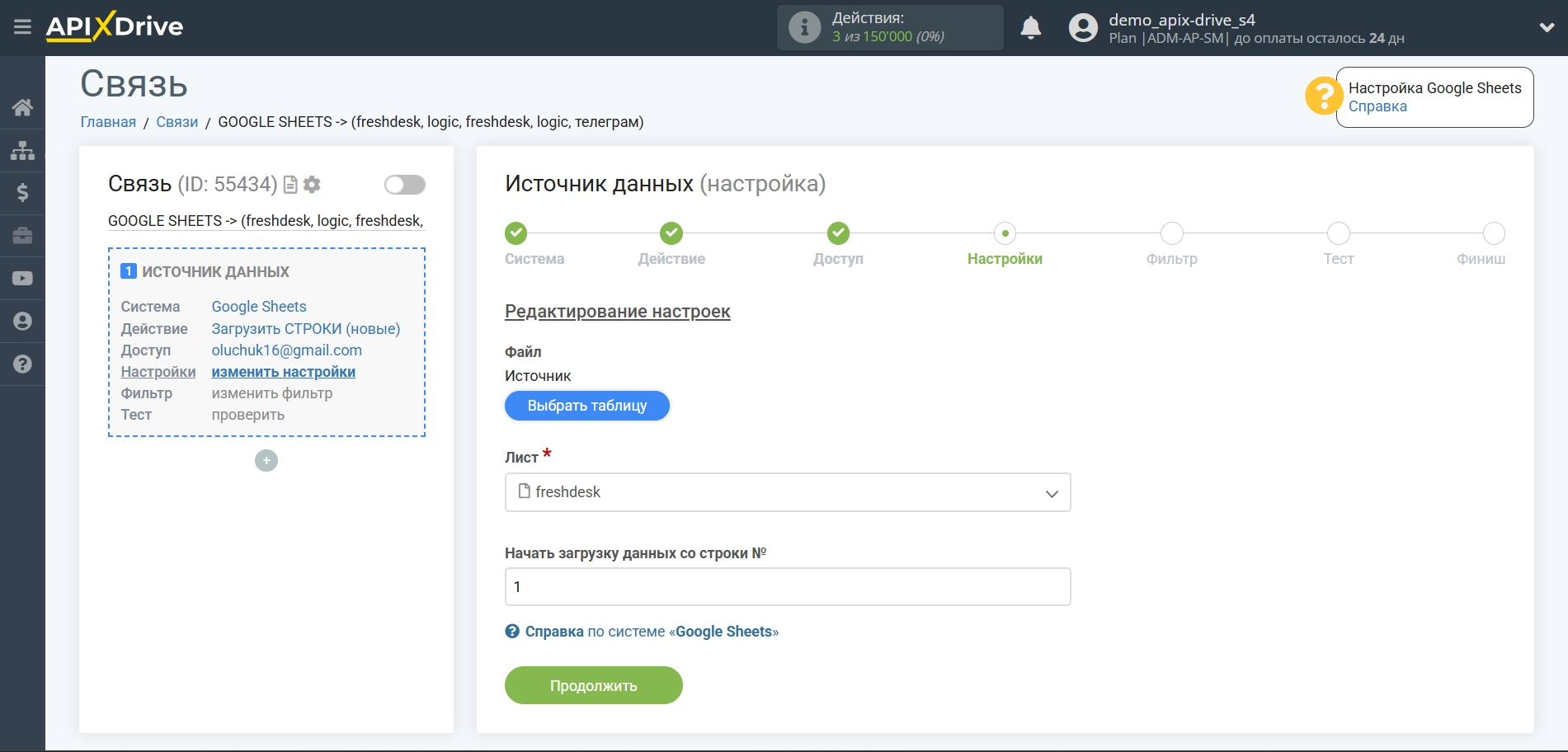Click Загрузить СТРОКИ (новые) action link
This screenshot has height=752, width=1568.
(306, 329)
